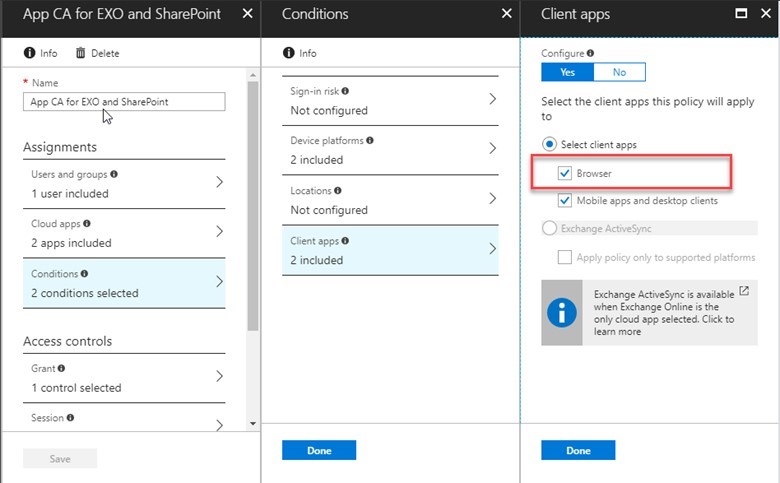The width and height of the screenshot is (780, 483).
Task: Click the policy Name input field
Action: click(124, 102)
